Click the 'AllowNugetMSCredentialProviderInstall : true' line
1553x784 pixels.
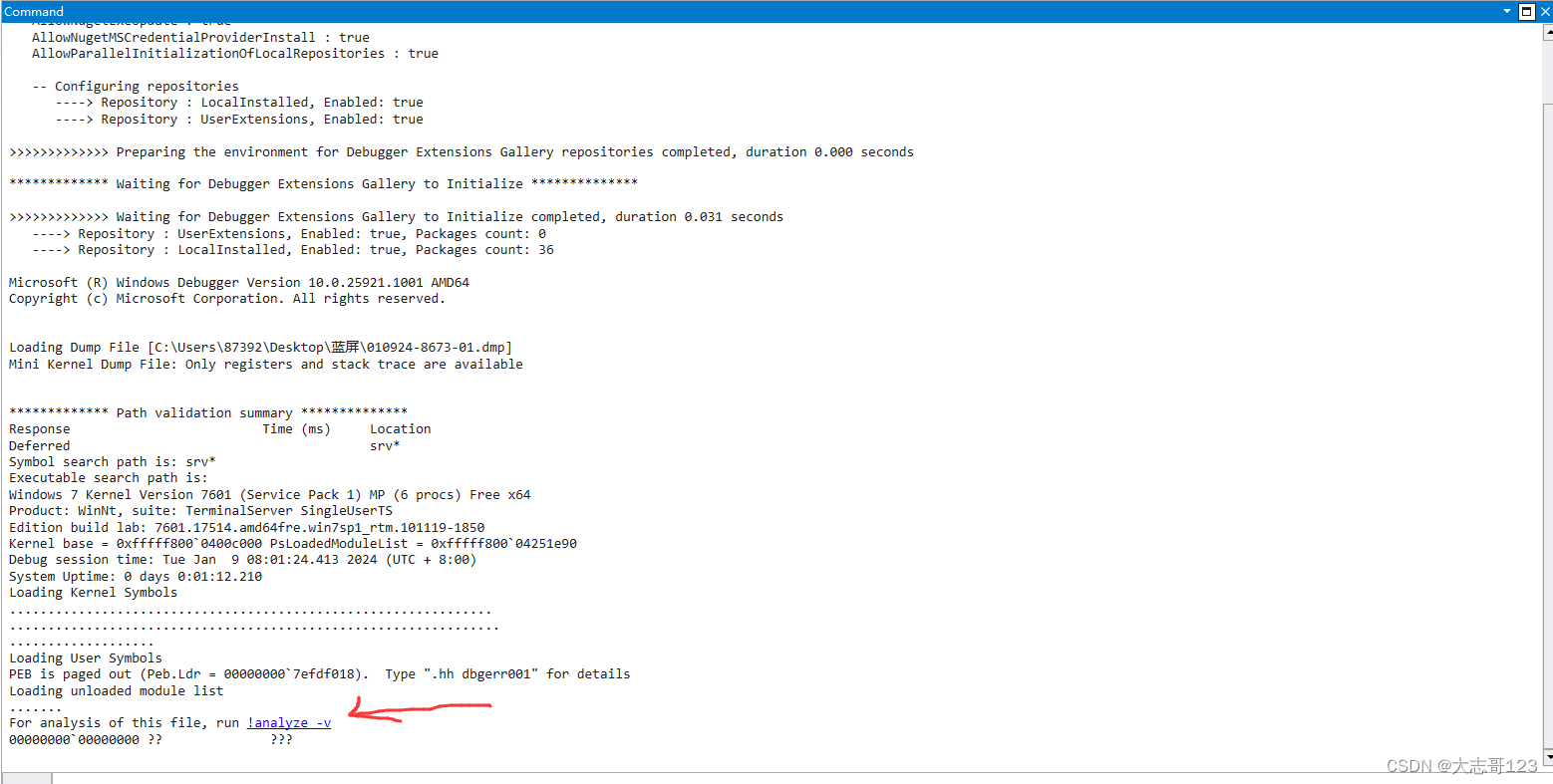click(x=200, y=38)
